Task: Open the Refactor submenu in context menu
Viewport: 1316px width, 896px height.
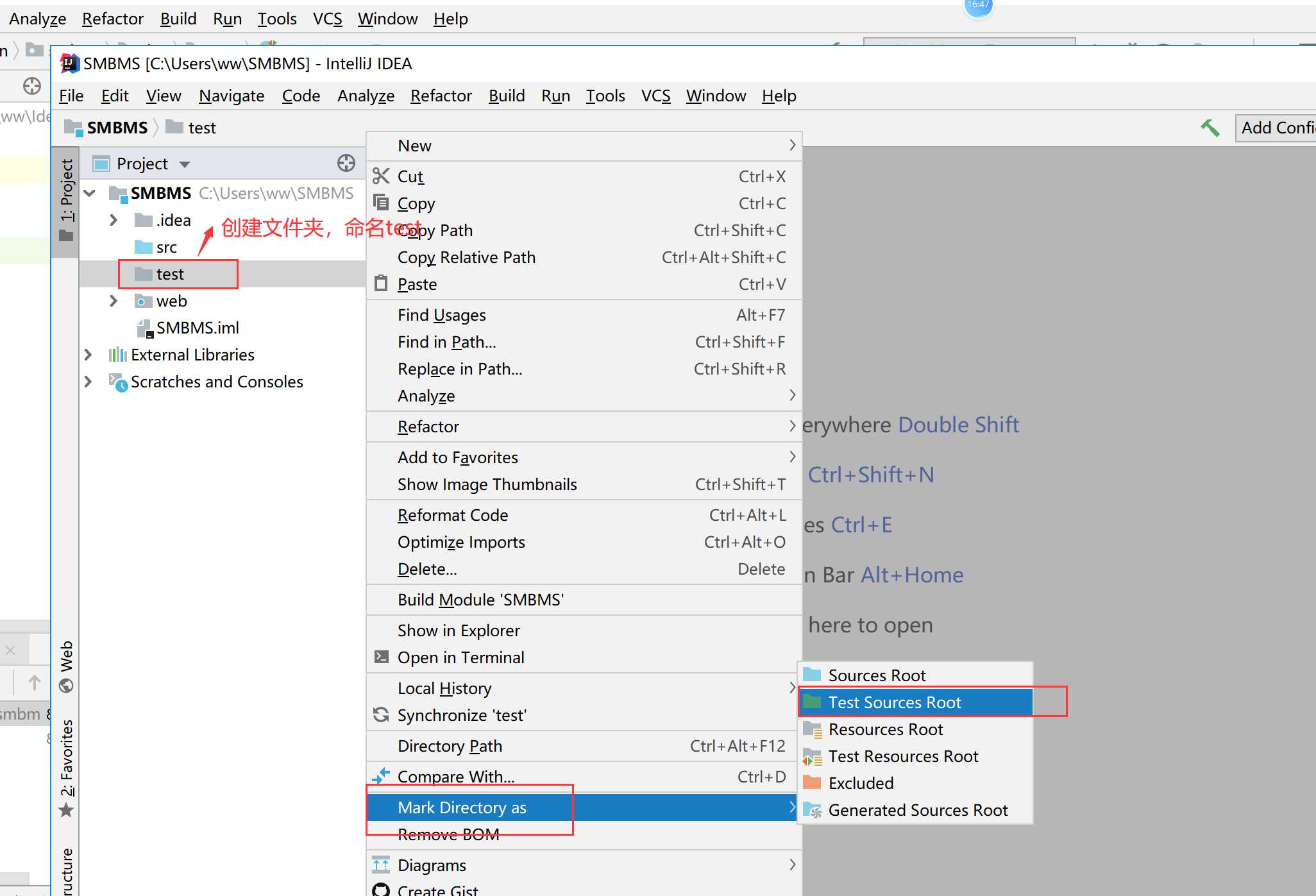Action: click(x=584, y=427)
